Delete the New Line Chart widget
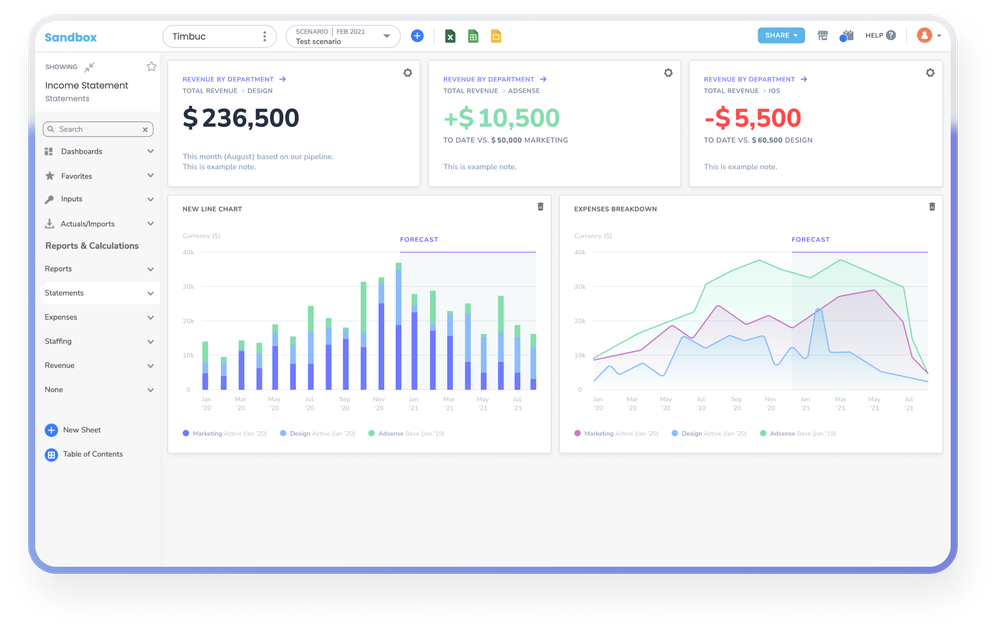The width and height of the screenshot is (1000, 630). pyautogui.click(x=540, y=207)
